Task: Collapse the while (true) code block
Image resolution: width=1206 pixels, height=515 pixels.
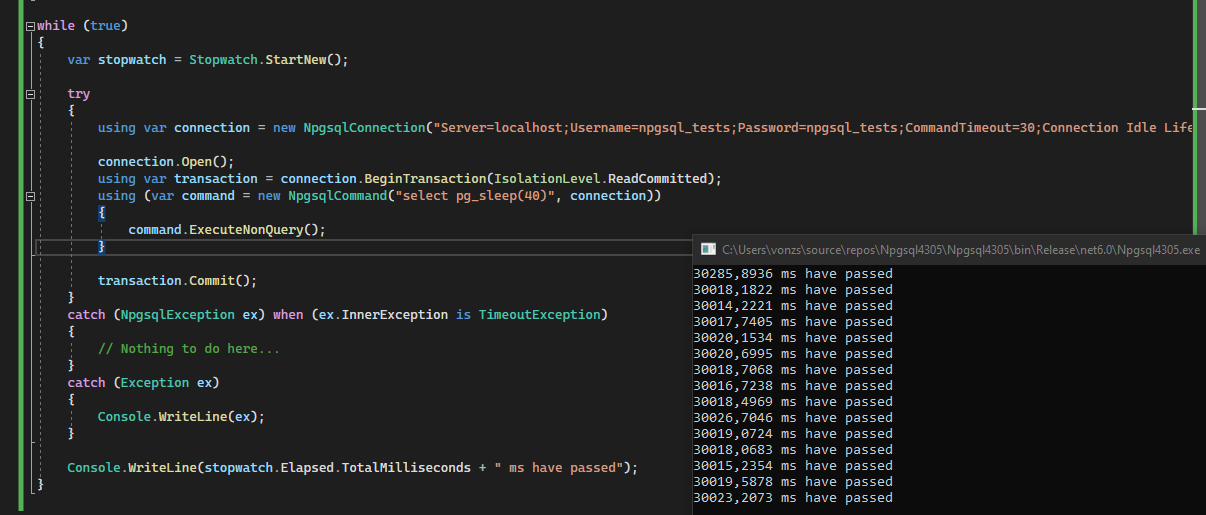Action: coord(31,25)
